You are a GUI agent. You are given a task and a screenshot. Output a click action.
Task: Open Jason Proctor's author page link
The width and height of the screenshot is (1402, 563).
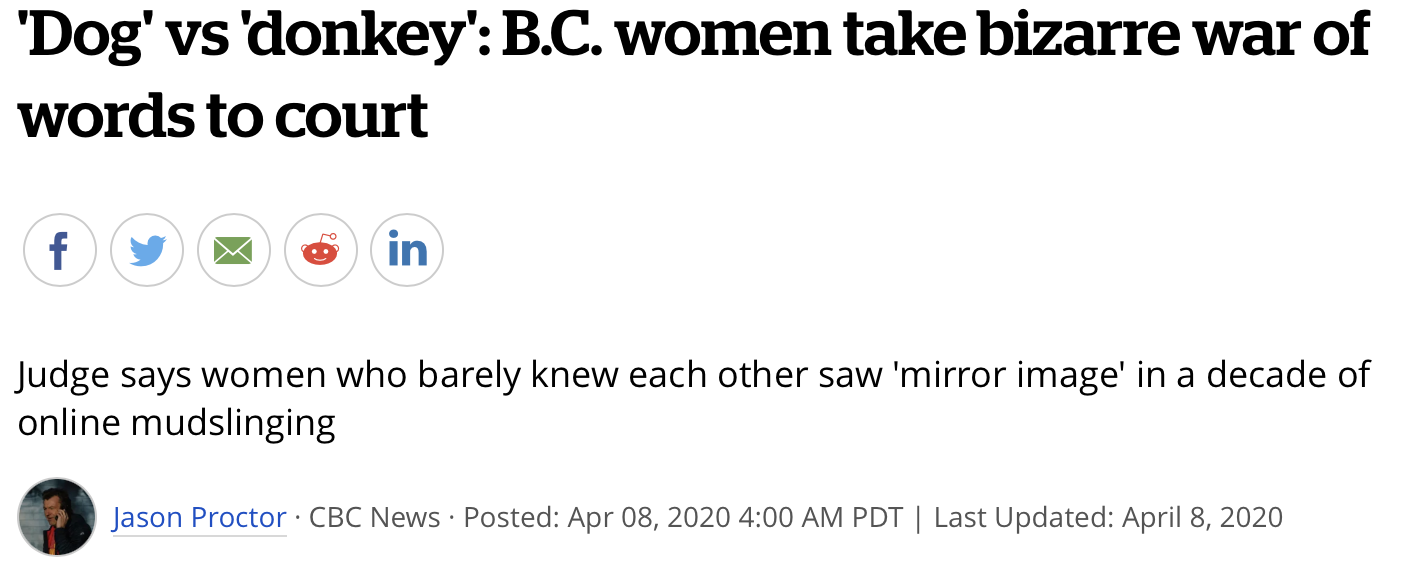[x=199, y=517]
